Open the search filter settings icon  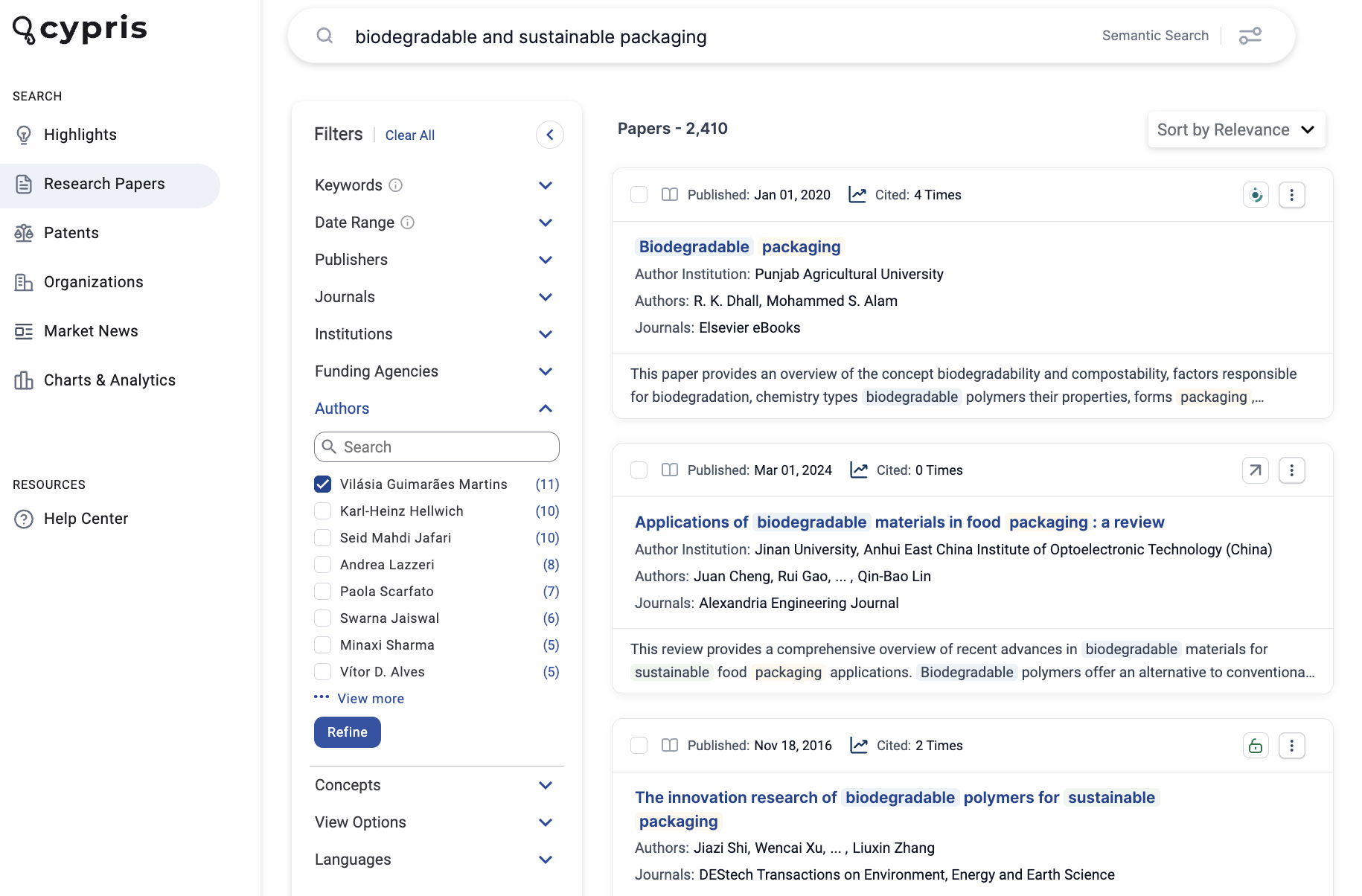(x=1250, y=36)
